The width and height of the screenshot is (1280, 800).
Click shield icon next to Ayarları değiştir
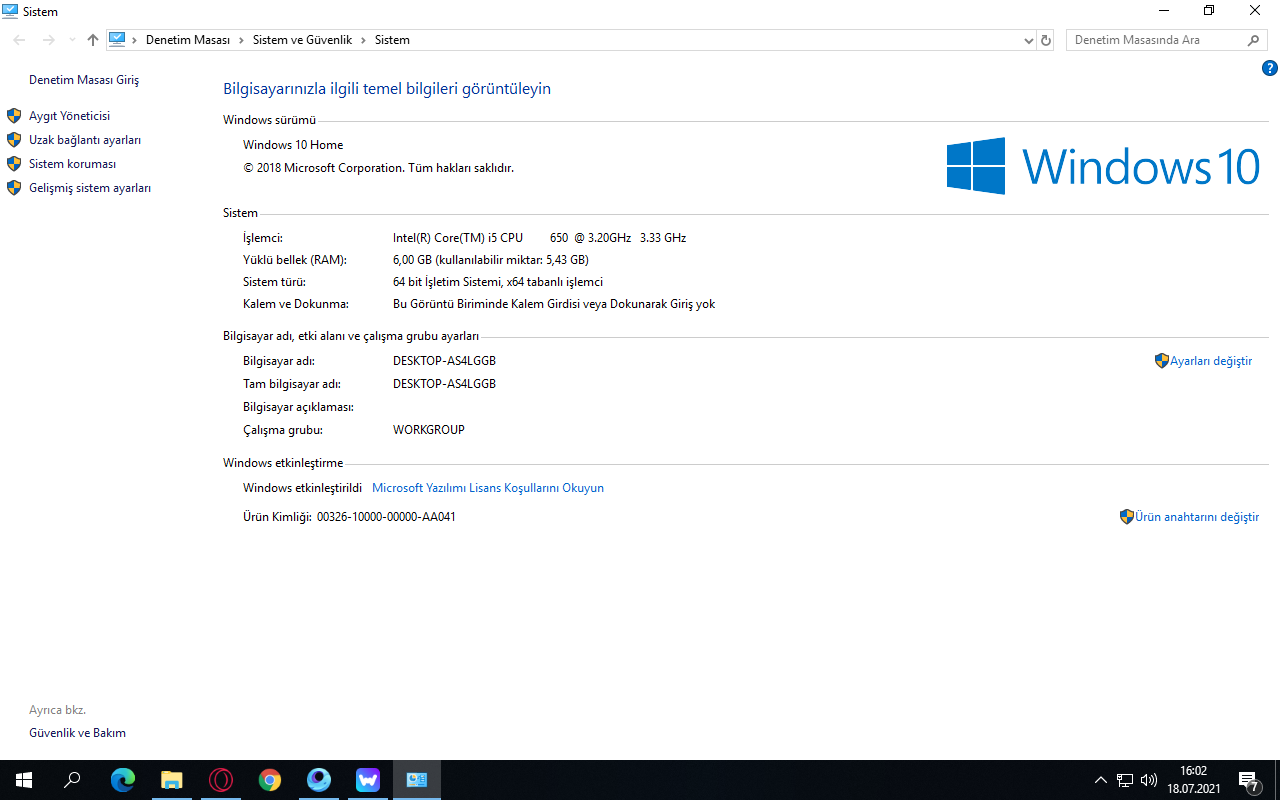pos(1162,361)
